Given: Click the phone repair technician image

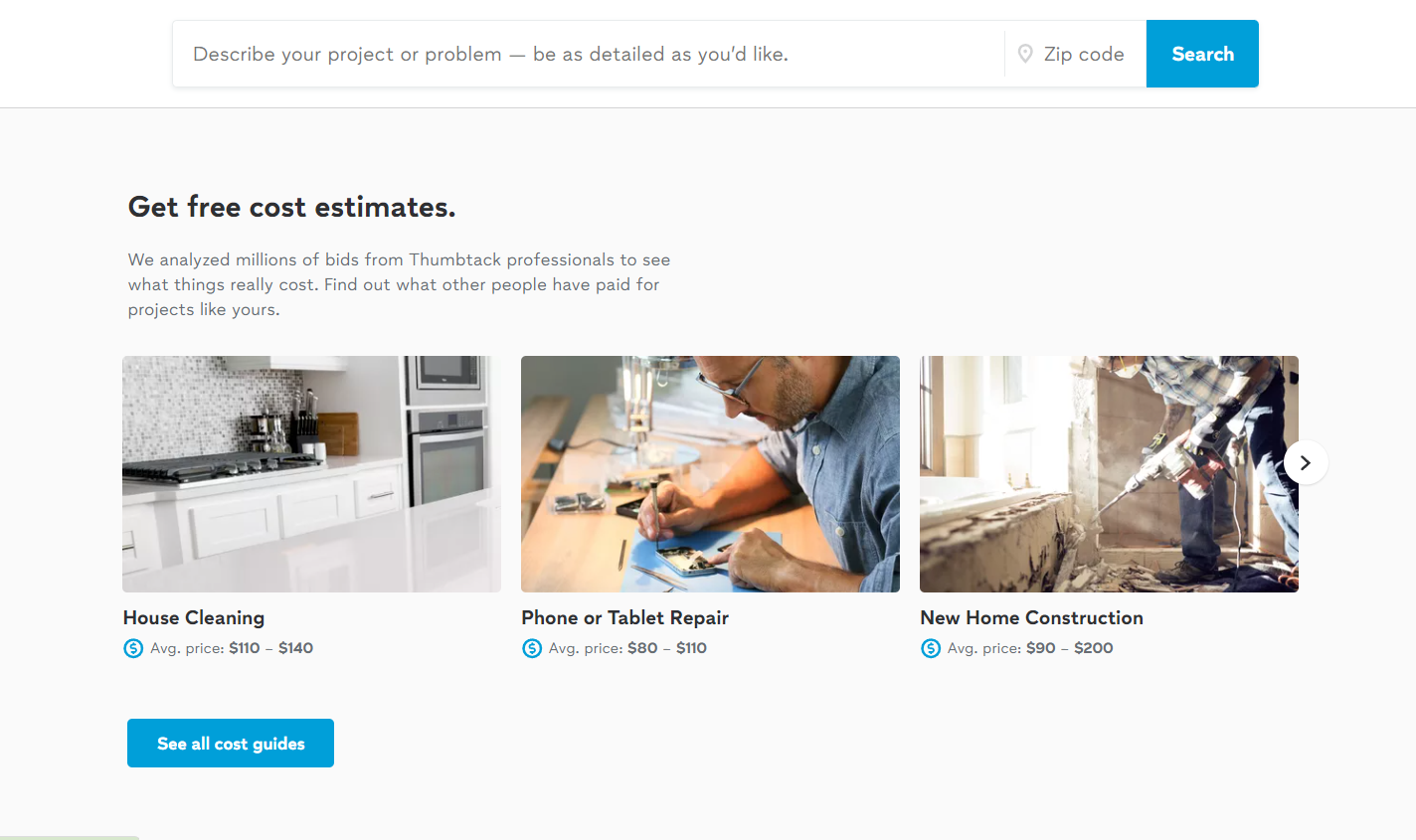Looking at the screenshot, I should pyautogui.click(x=710, y=473).
